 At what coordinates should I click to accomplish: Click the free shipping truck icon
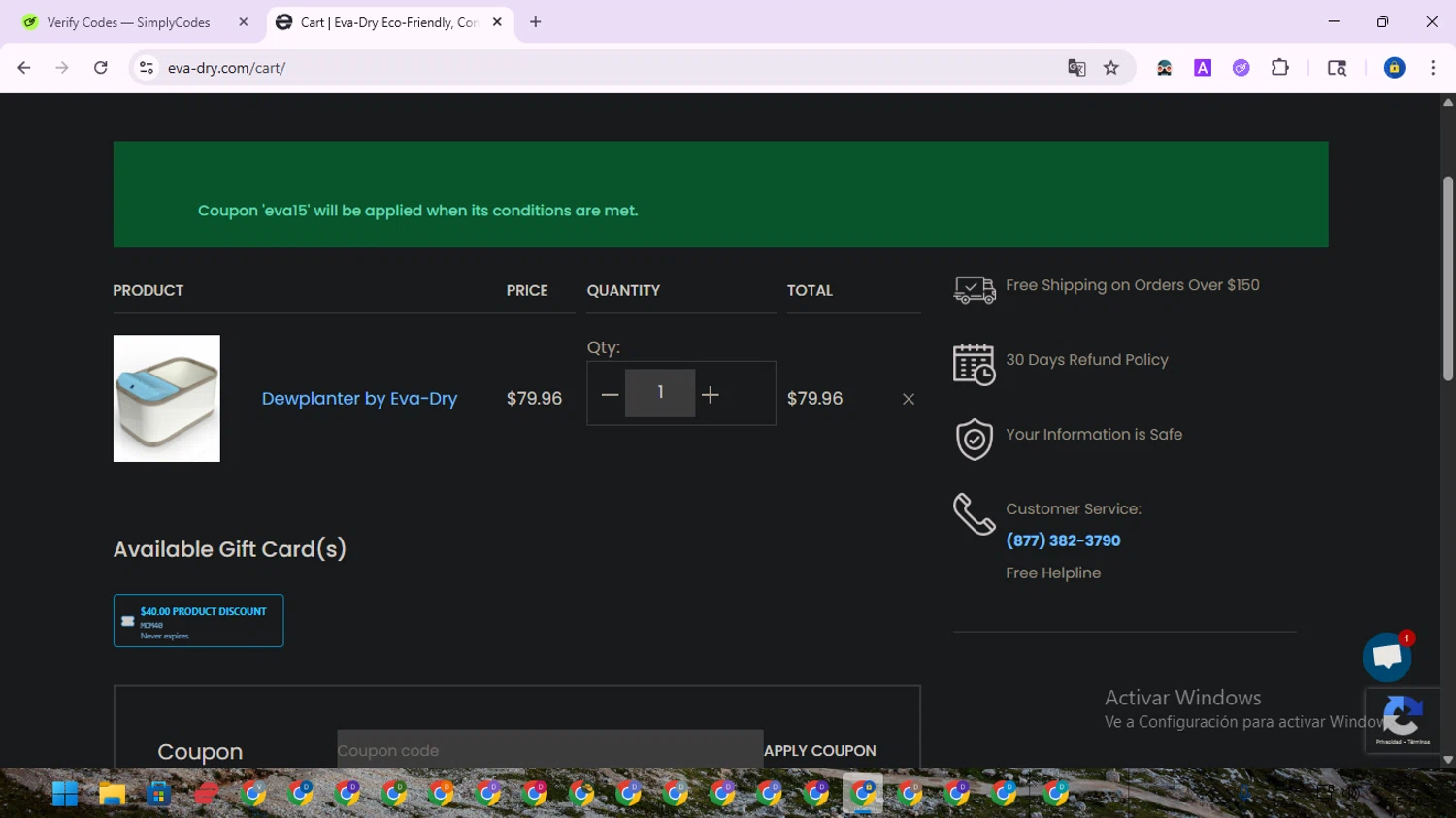pos(975,289)
